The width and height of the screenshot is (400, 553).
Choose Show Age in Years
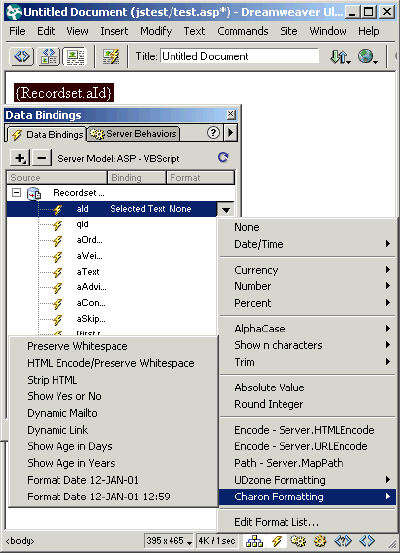113,463
